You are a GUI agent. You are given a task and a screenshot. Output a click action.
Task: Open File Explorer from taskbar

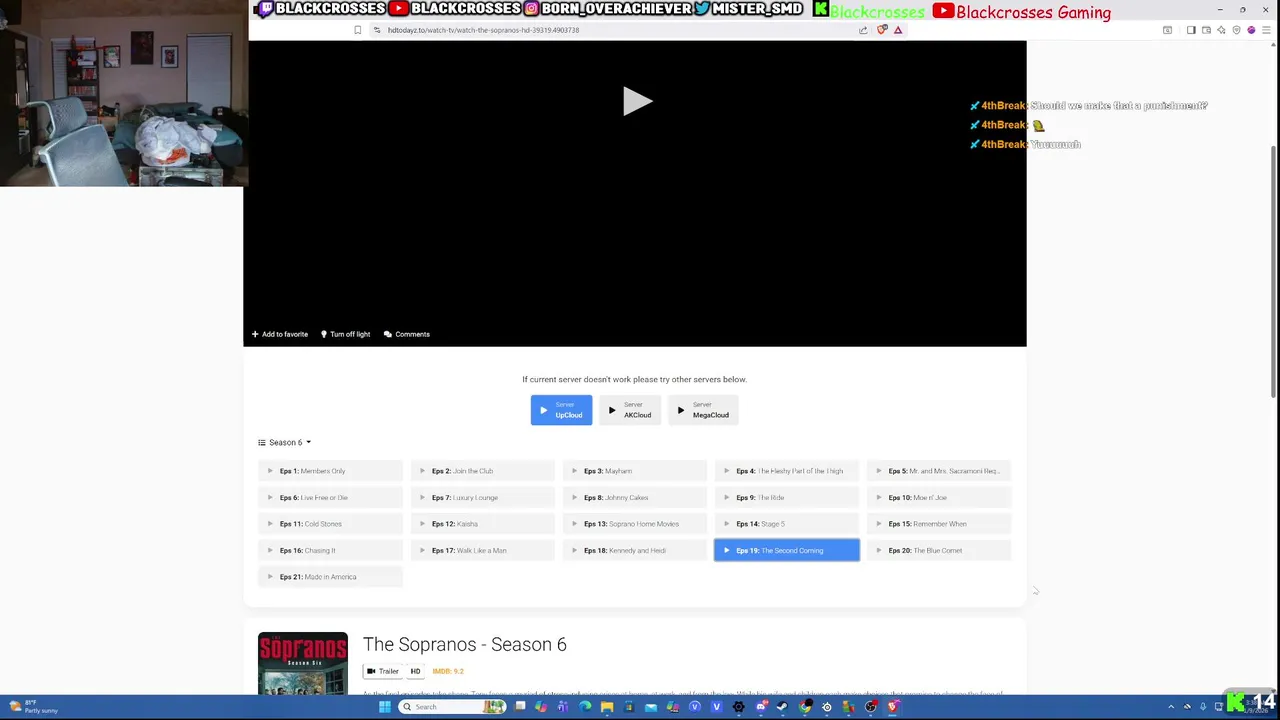tap(607, 707)
